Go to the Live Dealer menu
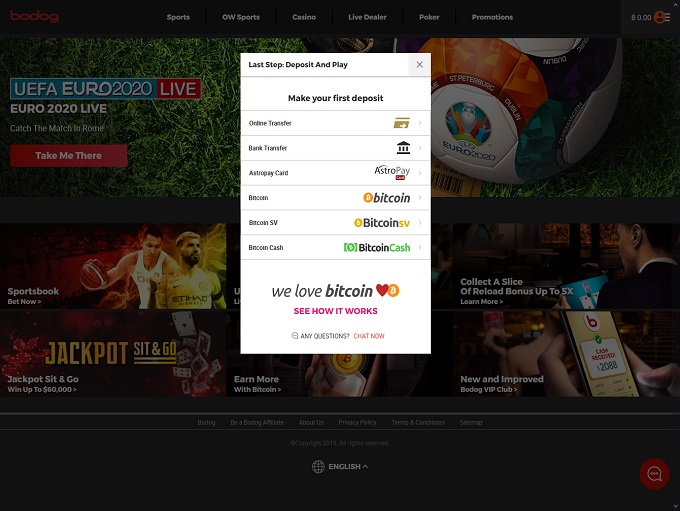680x511 pixels. pyautogui.click(x=368, y=17)
